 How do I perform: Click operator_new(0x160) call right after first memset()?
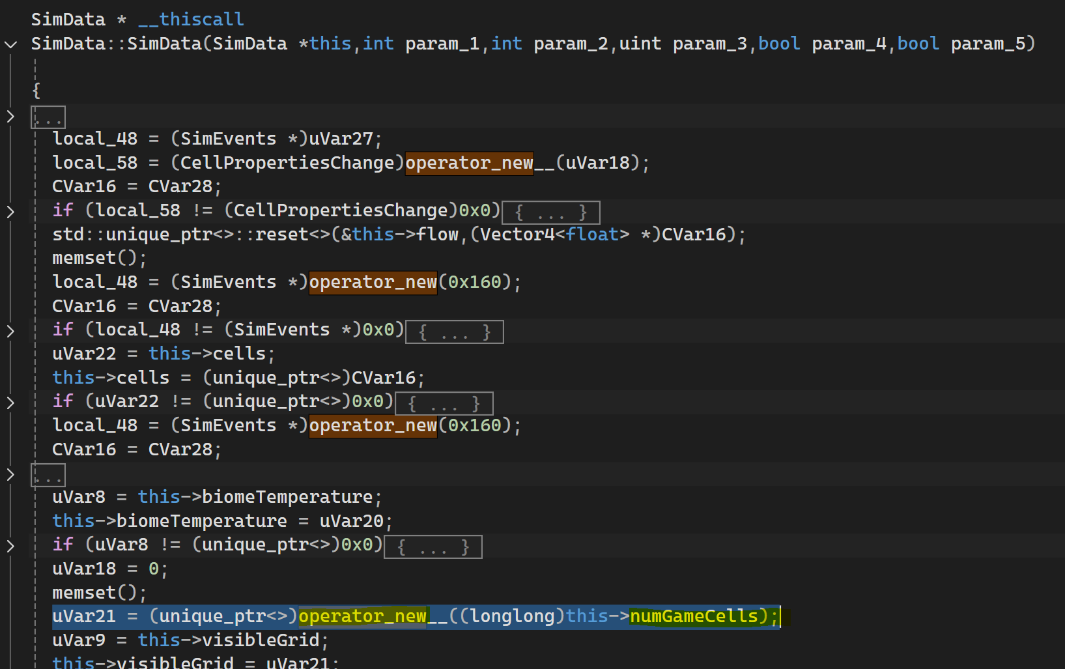372,283
